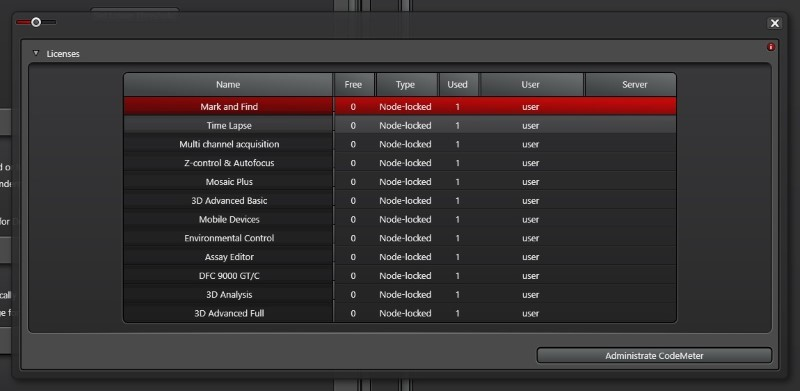Sort by the Name column header
The width and height of the screenshot is (800, 391).
click(228, 85)
